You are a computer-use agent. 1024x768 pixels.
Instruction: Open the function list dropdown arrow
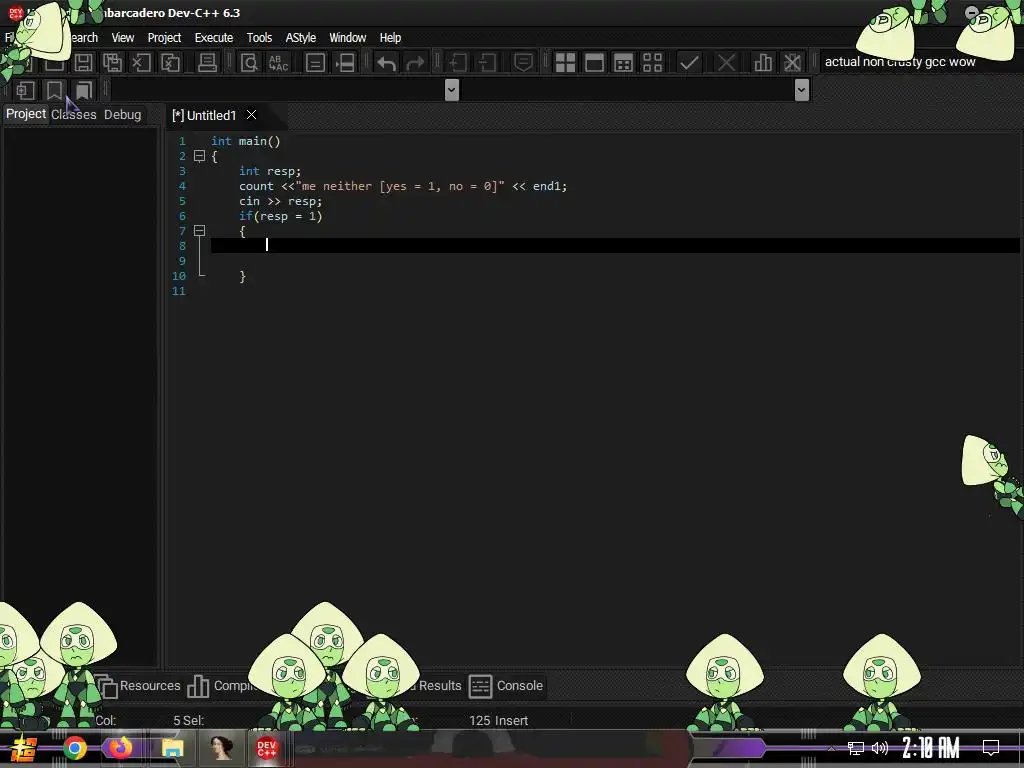click(x=802, y=89)
